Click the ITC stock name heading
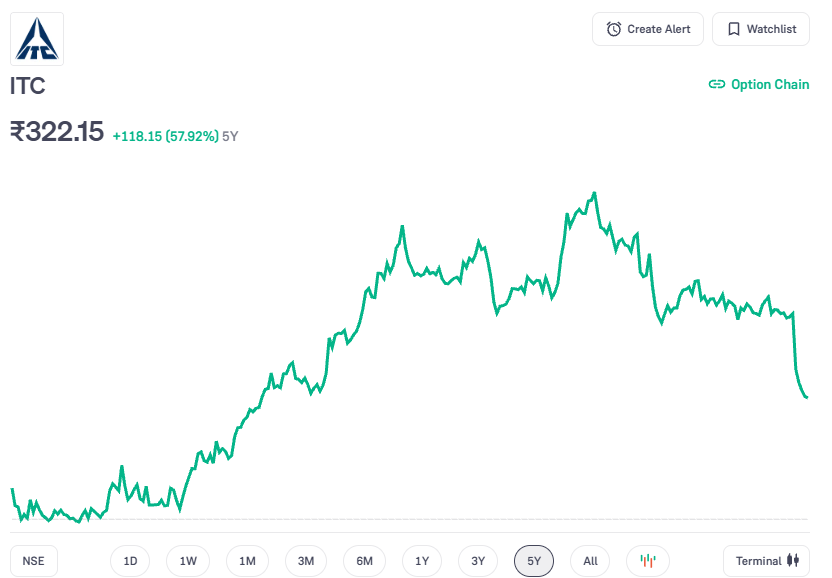Image resolution: width=832 pixels, height=578 pixels. (28, 86)
